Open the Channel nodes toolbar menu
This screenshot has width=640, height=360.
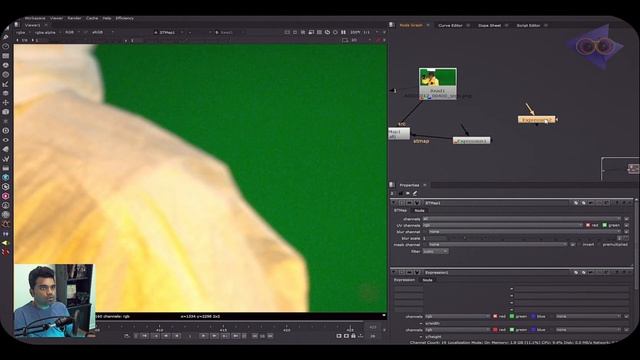[6, 56]
